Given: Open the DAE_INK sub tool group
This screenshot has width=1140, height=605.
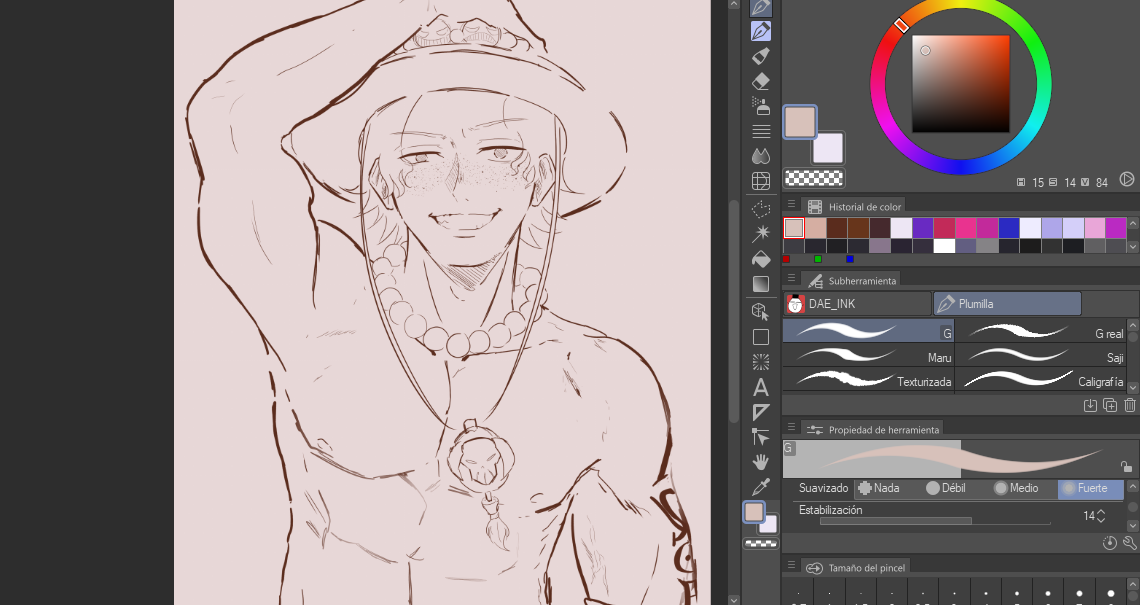Looking at the screenshot, I should (x=857, y=304).
